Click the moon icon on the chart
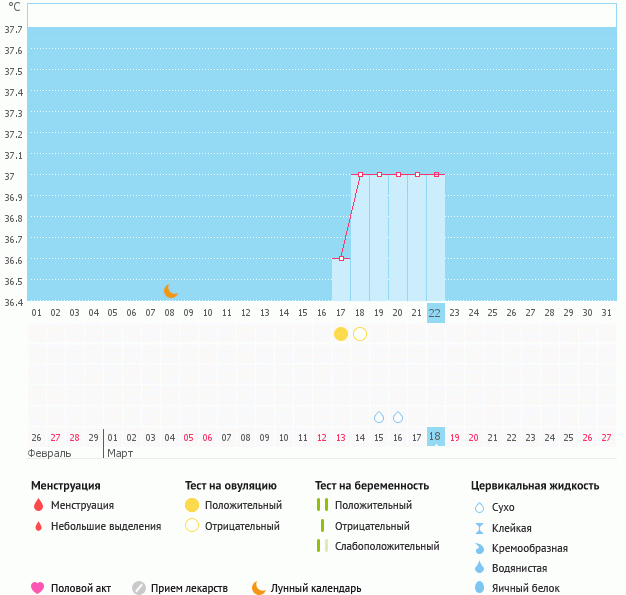Screen dimensions: 626x595 (x=171, y=291)
